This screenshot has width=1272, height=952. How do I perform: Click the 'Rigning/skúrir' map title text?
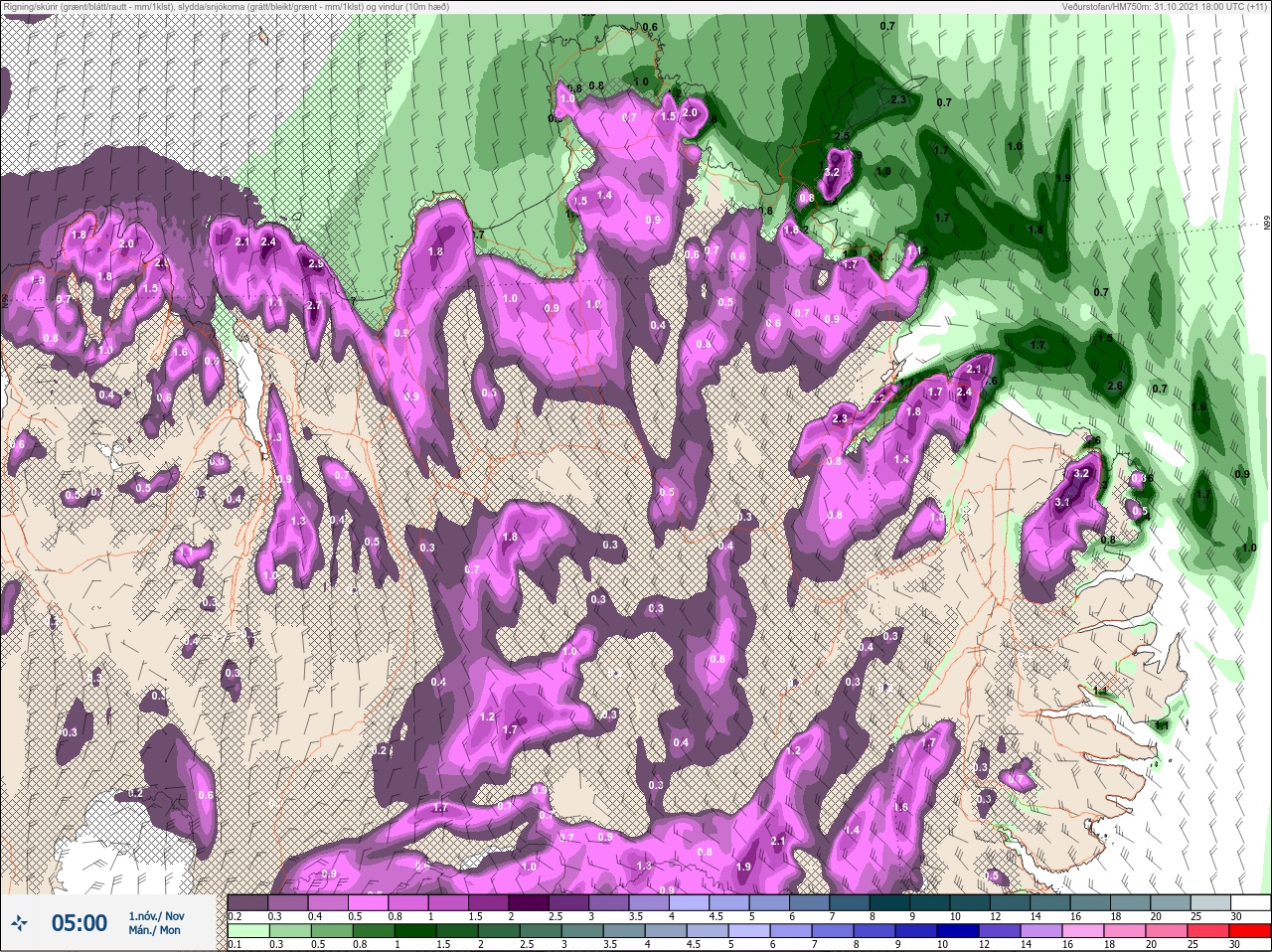[x=227, y=6]
